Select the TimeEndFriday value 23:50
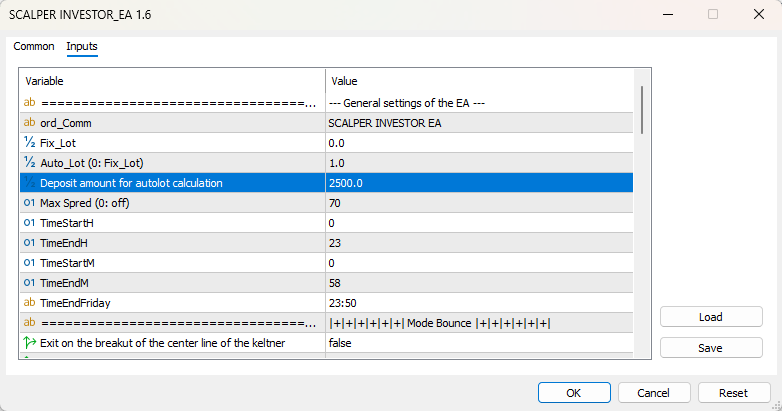This screenshot has width=782, height=411. coord(342,303)
